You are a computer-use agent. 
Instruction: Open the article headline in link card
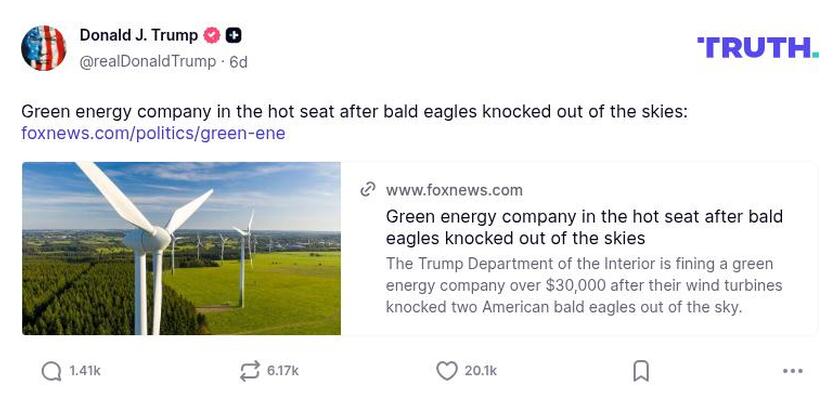584,227
